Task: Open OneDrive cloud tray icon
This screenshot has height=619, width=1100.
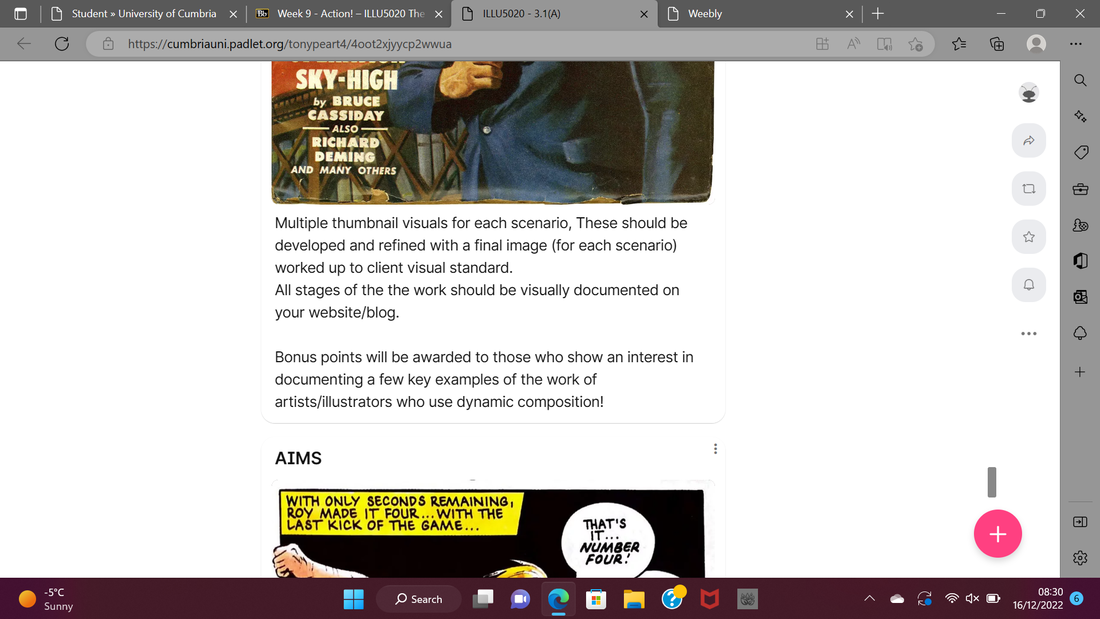Action: [897, 599]
